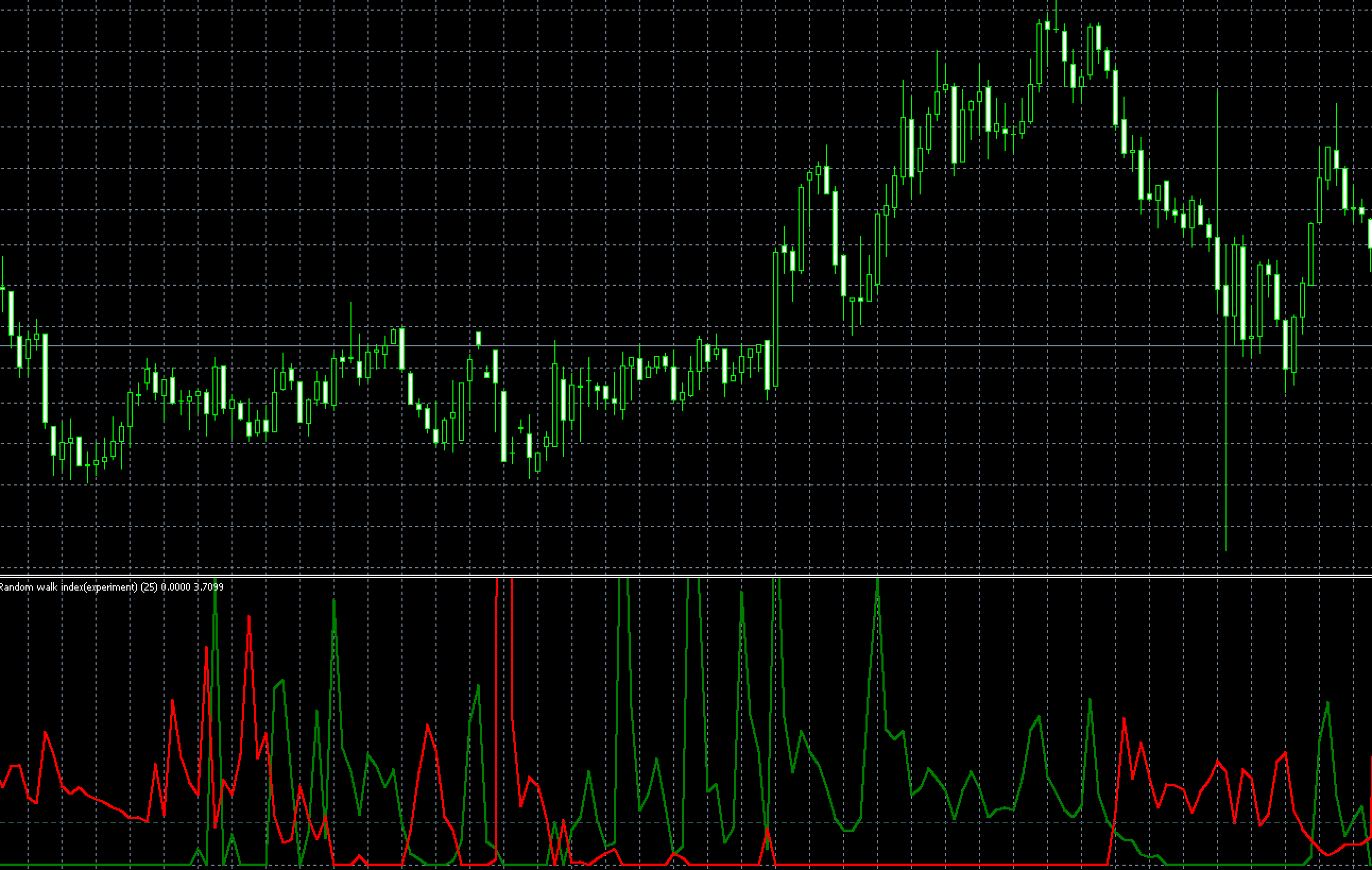Click the "Random walk index(experiment)" indicator label
Image resolution: width=1372 pixels, height=870 pixels.
click(x=69, y=587)
